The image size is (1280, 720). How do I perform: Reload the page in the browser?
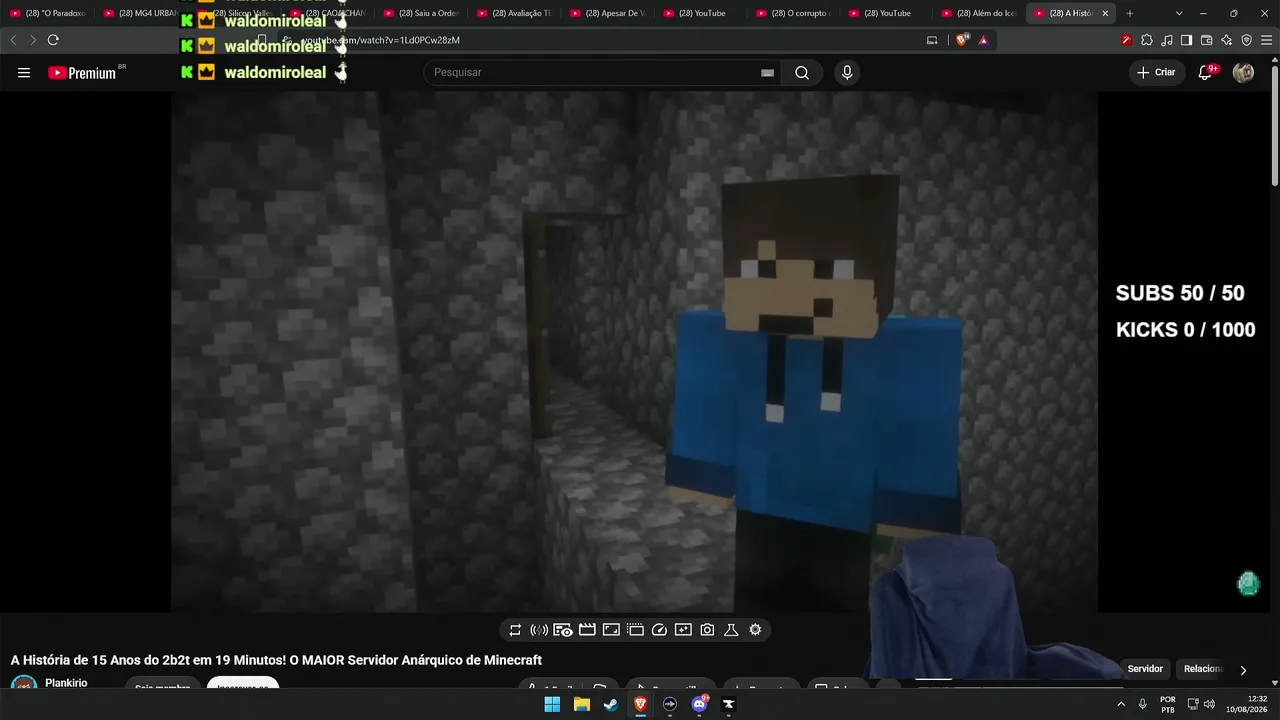(x=53, y=40)
